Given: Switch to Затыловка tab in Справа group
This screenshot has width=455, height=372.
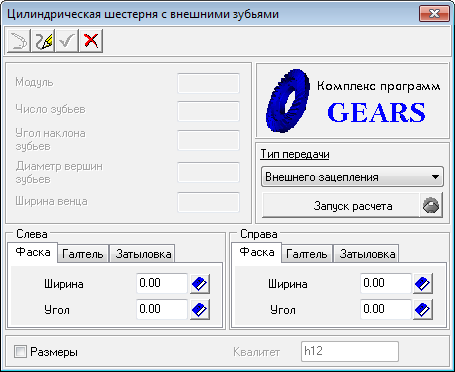Looking at the screenshot, I should pos(367,254).
